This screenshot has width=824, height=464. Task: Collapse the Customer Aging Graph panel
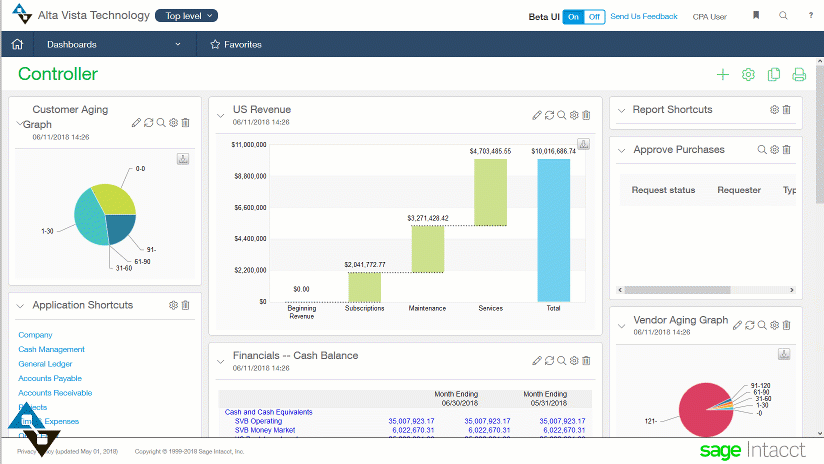pyautogui.click(x=20, y=124)
